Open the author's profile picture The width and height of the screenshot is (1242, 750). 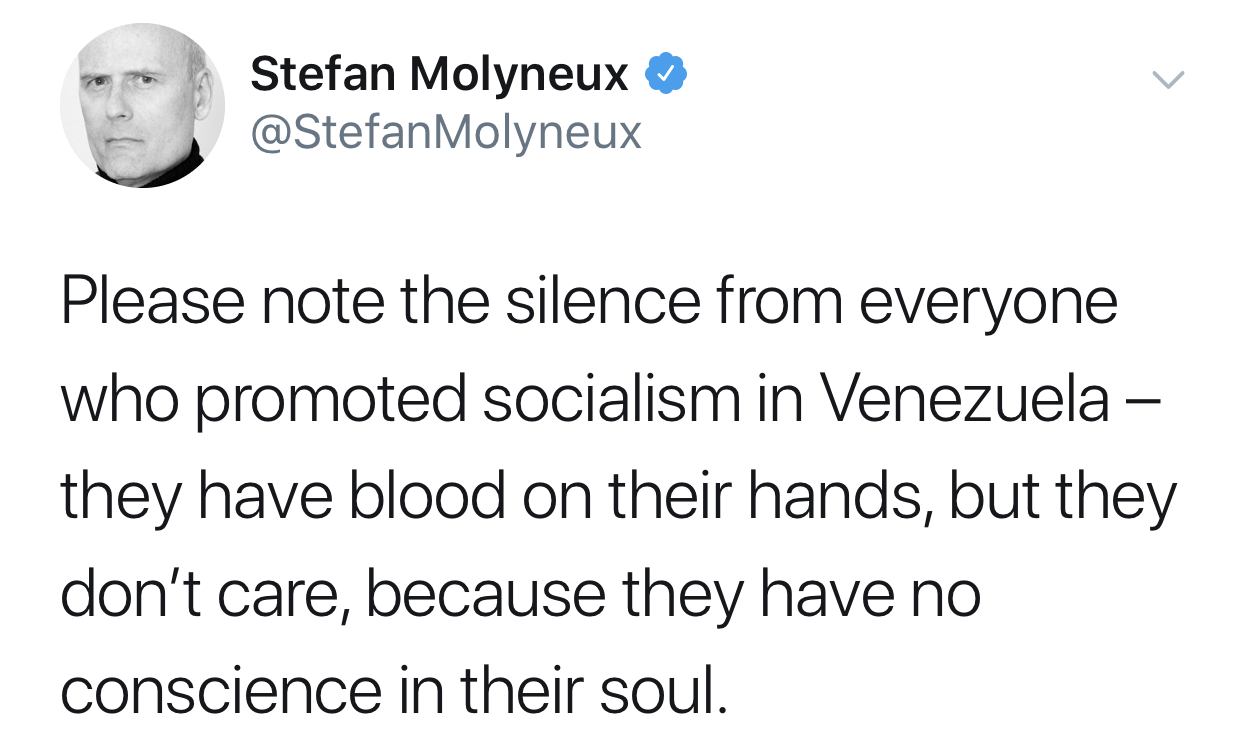(143, 105)
